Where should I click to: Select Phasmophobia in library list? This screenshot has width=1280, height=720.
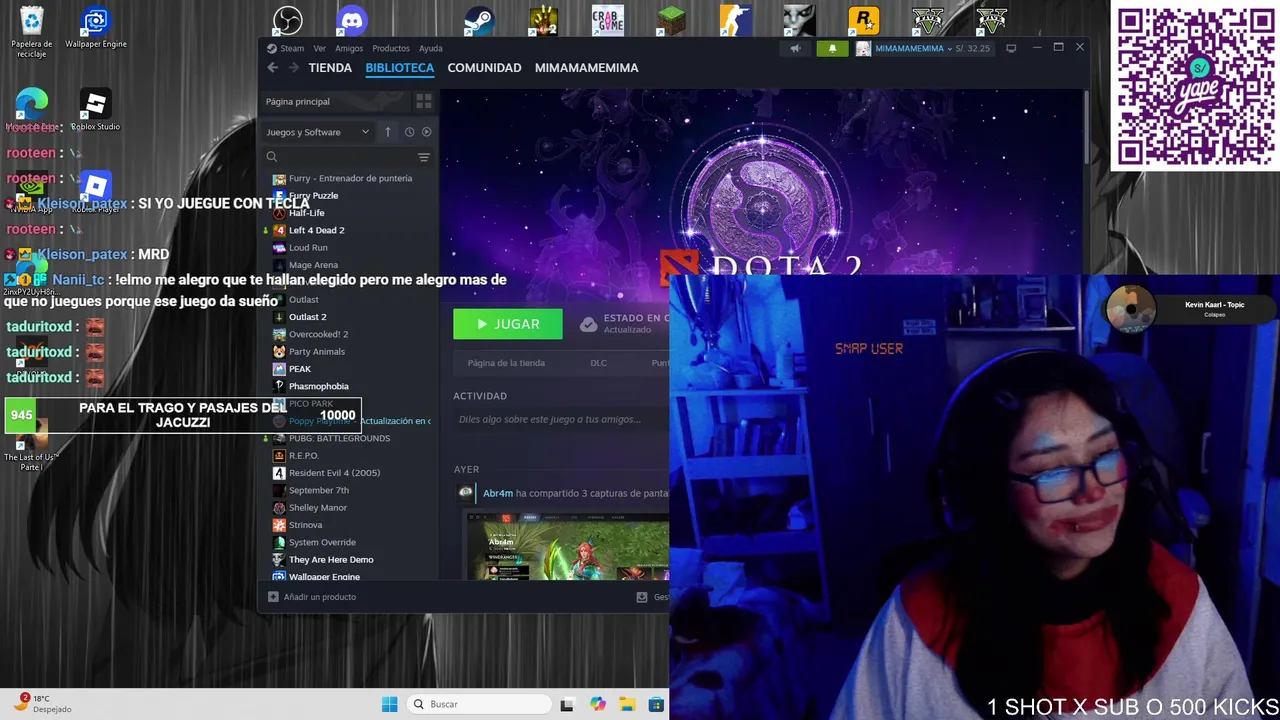click(x=318, y=386)
